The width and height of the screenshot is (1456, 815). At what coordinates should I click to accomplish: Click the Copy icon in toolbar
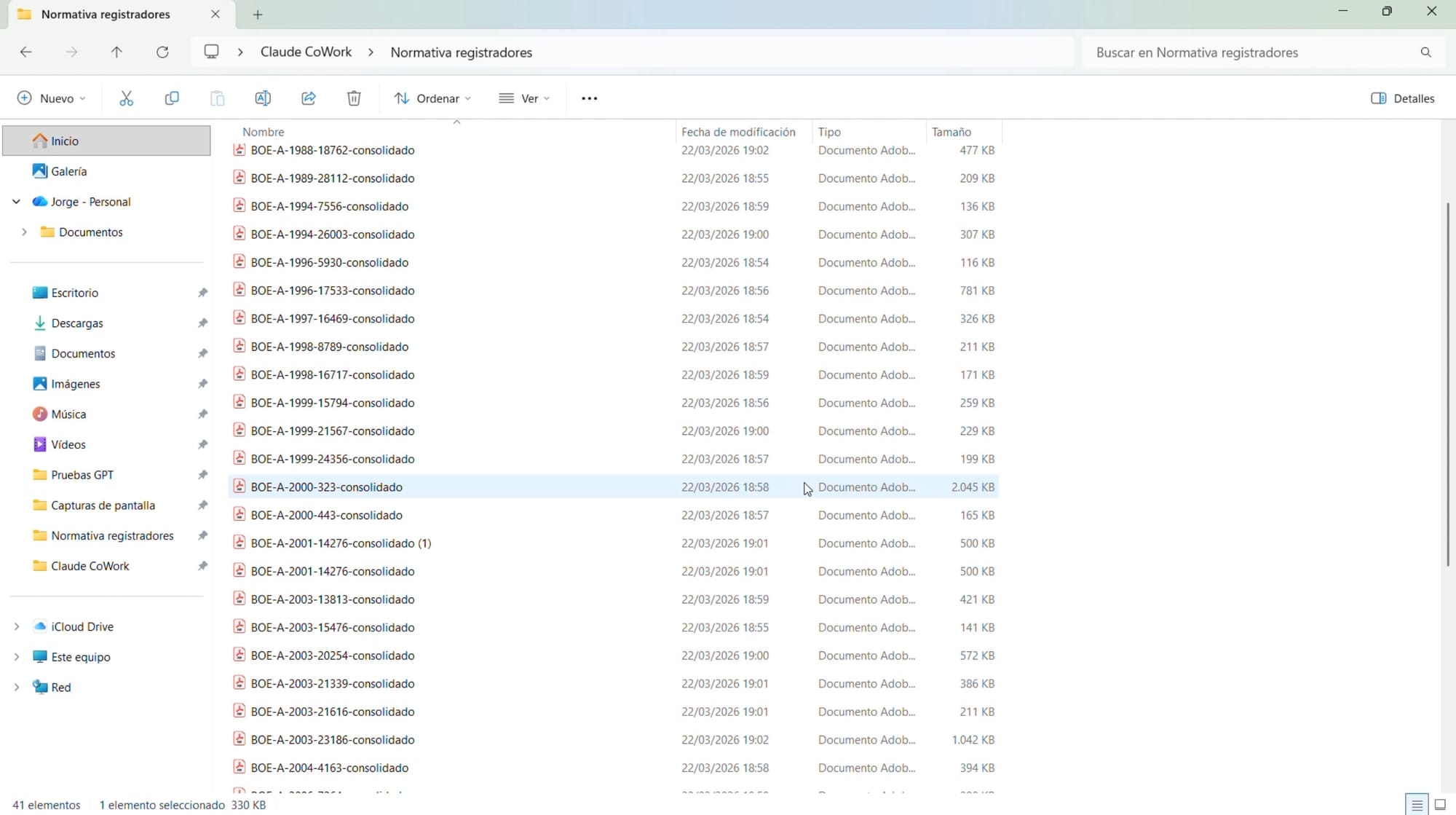coord(172,98)
